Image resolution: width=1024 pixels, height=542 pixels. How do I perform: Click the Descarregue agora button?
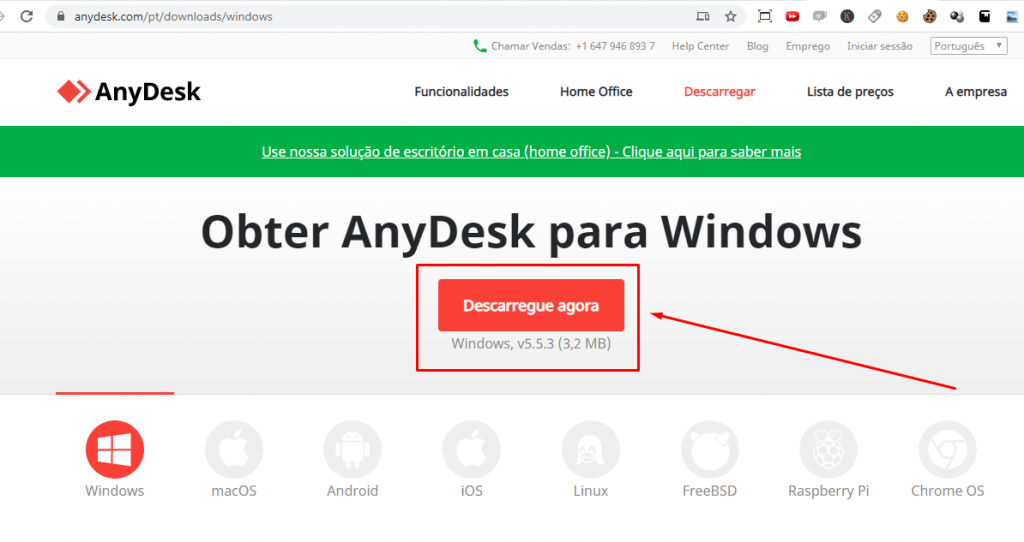tap(531, 305)
